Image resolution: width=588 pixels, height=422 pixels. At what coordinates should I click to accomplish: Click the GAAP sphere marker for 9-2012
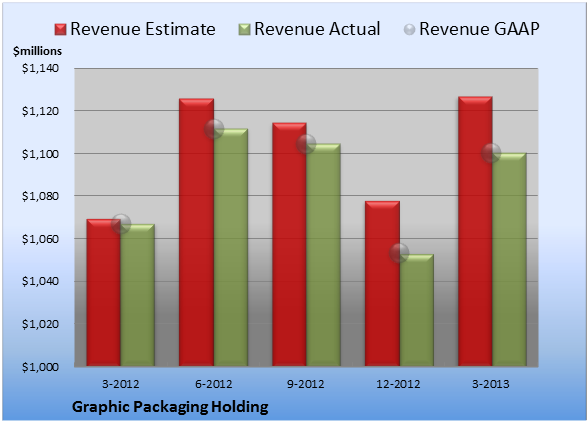[x=306, y=144]
